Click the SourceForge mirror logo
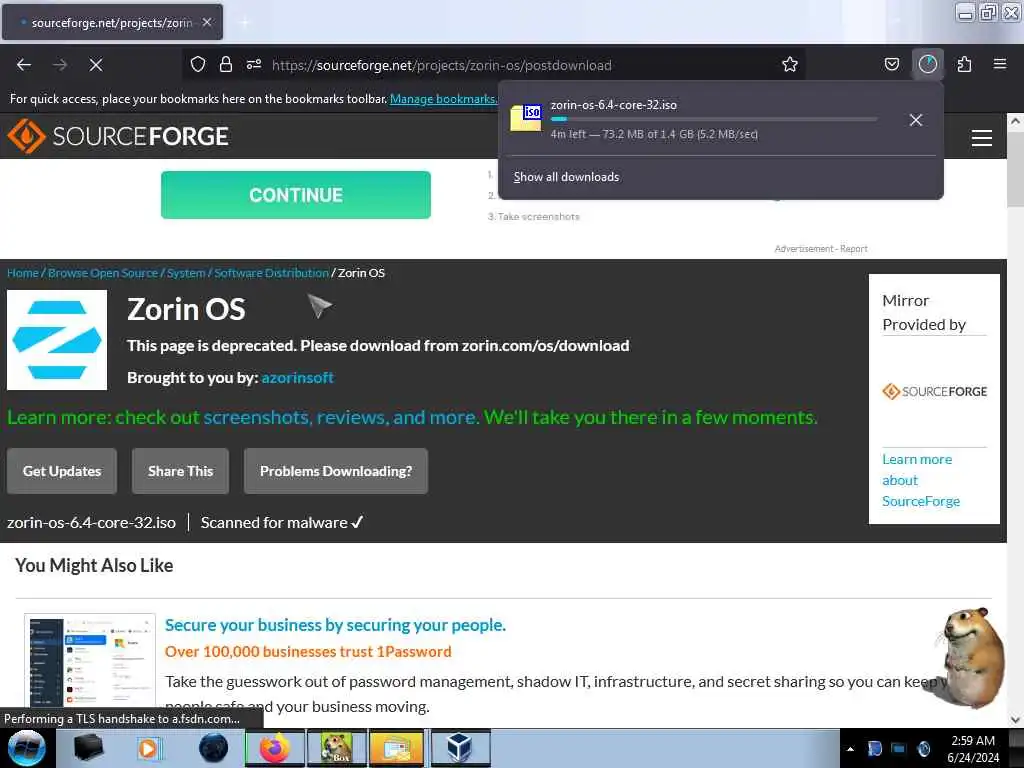Screen dimensions: 1024x768 (935, 391)
